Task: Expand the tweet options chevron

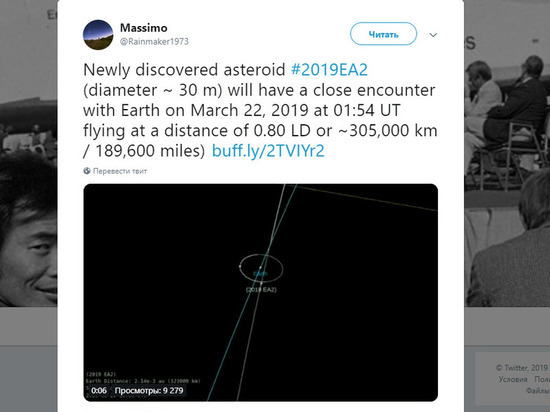Action: click(x=433, y=35)
